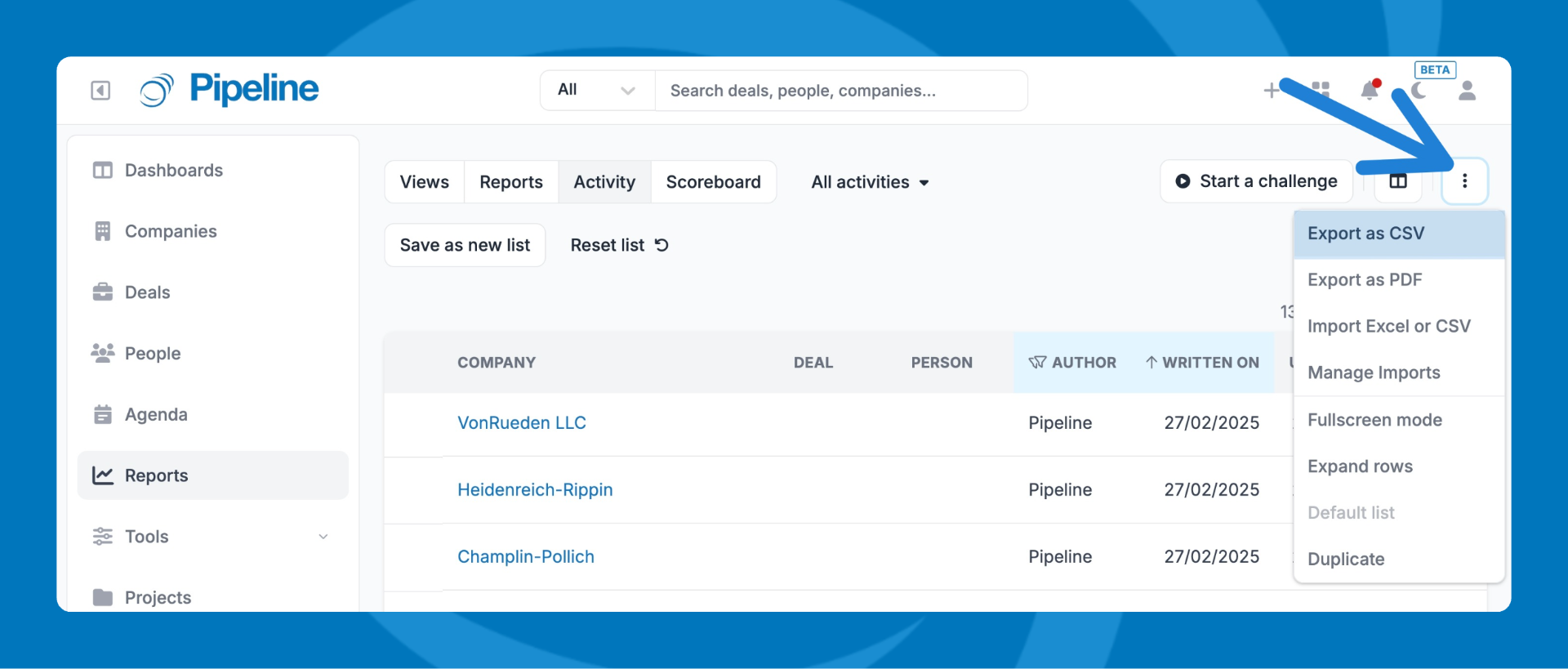Switch to the Scoreboard tab
This screenshot has height=669, width=1568.
point(713,182)
